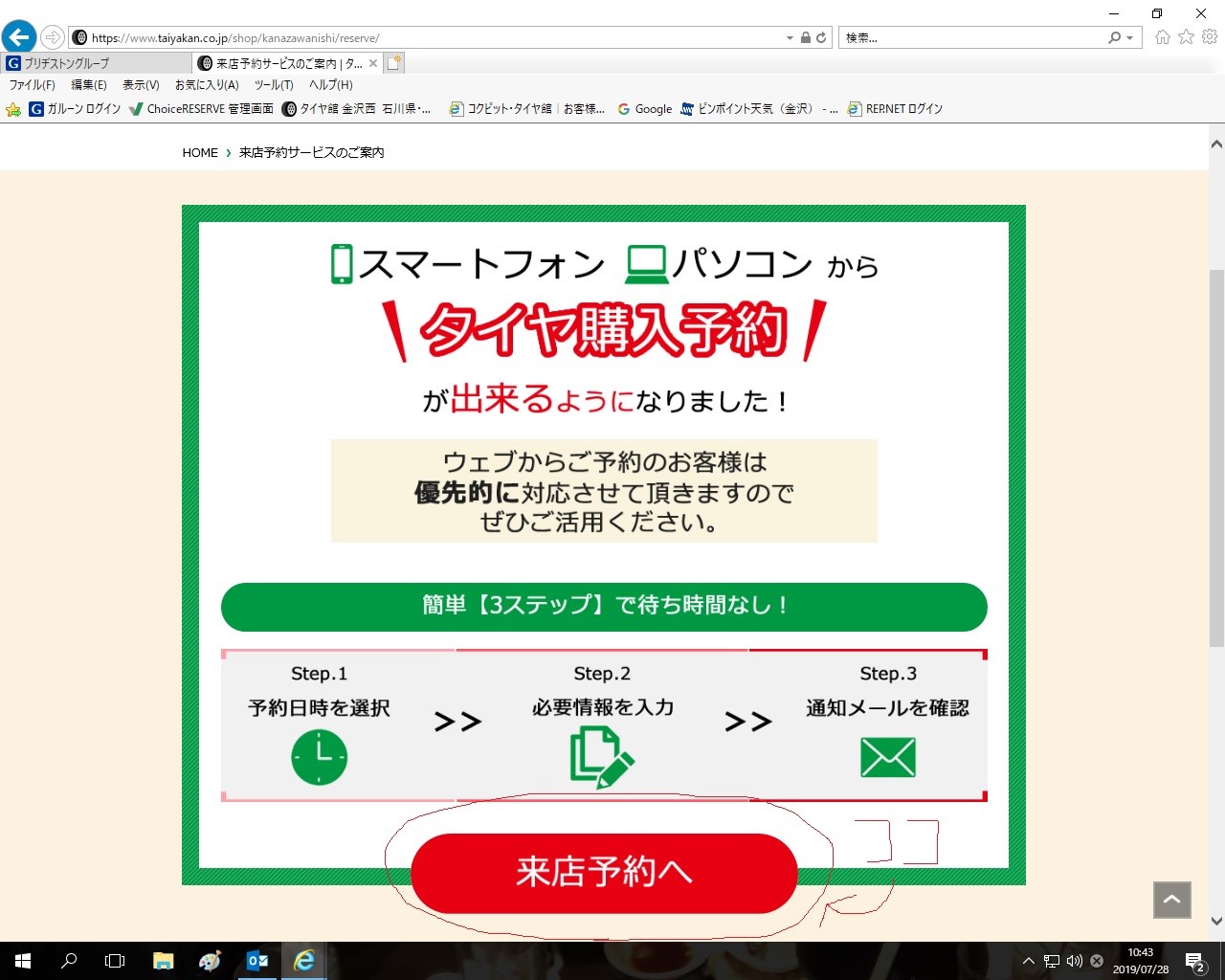
Task: Open the ChoiceRESERVE 管理画面 bookmark
Action: (x=202, y=109)
